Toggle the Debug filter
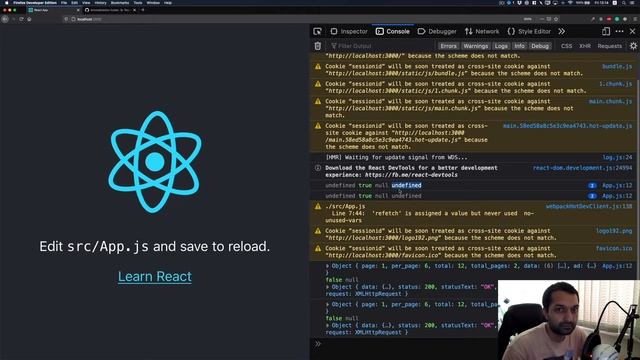This screenshot has height=360, width=640. (x=540, y=46)
